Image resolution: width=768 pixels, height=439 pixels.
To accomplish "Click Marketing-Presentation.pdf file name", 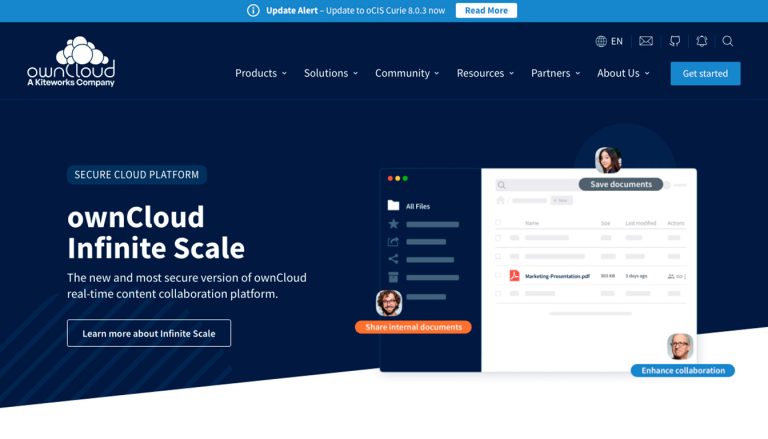I will pos(557,276).
